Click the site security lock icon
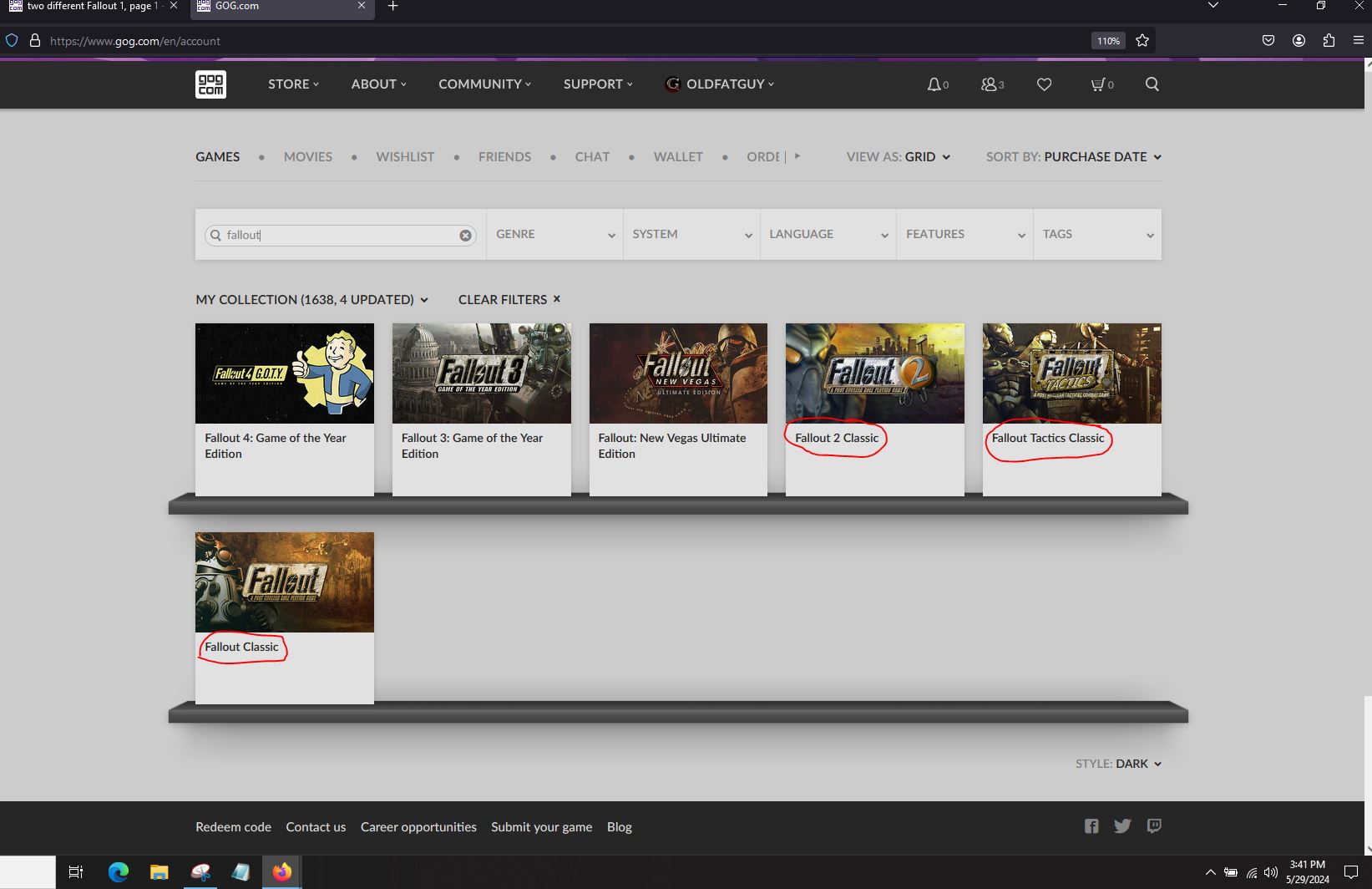1372x889 pixels. 35,40
